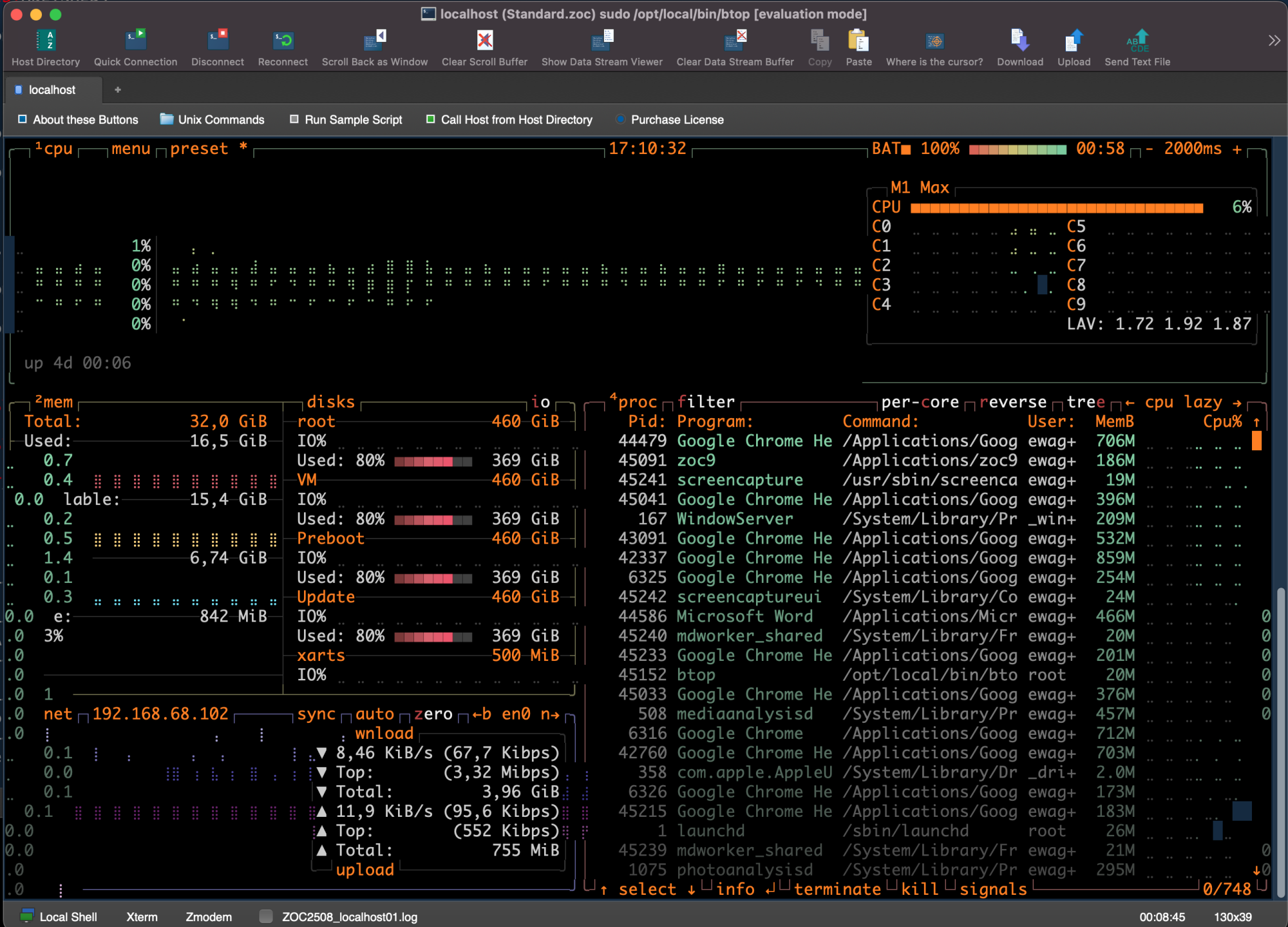Select previous sort column left arrow
The height and width of the screenshot is (927, 1288).
click(x=1130, y=402)
